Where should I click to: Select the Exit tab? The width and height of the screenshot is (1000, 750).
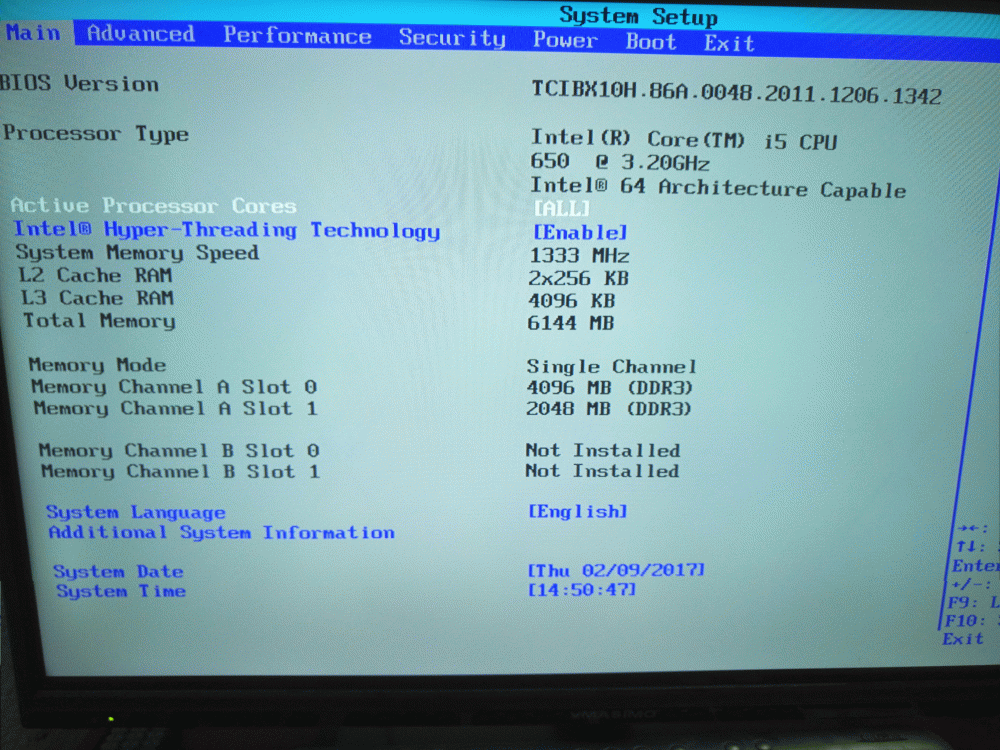point(729,43)
